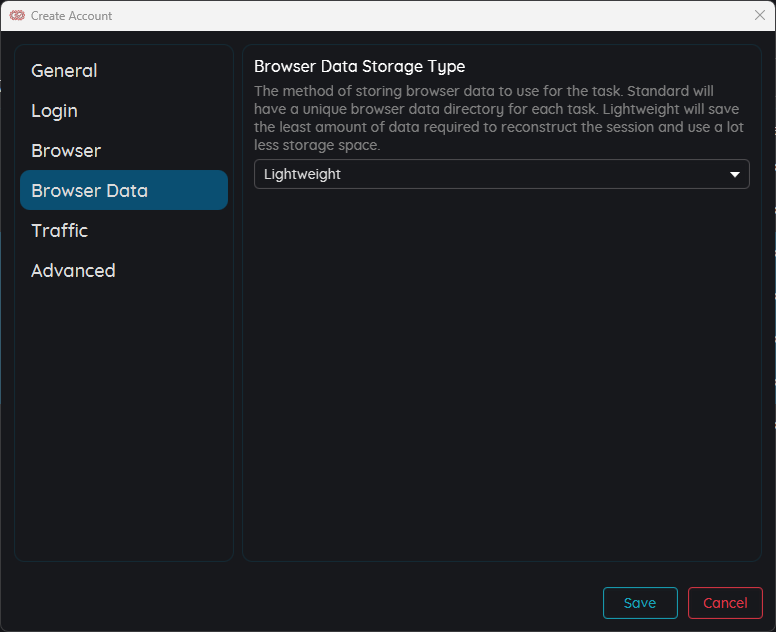Click the storage method description paragraph
This screenshot has height=632, width=776.
click(498, 118)
